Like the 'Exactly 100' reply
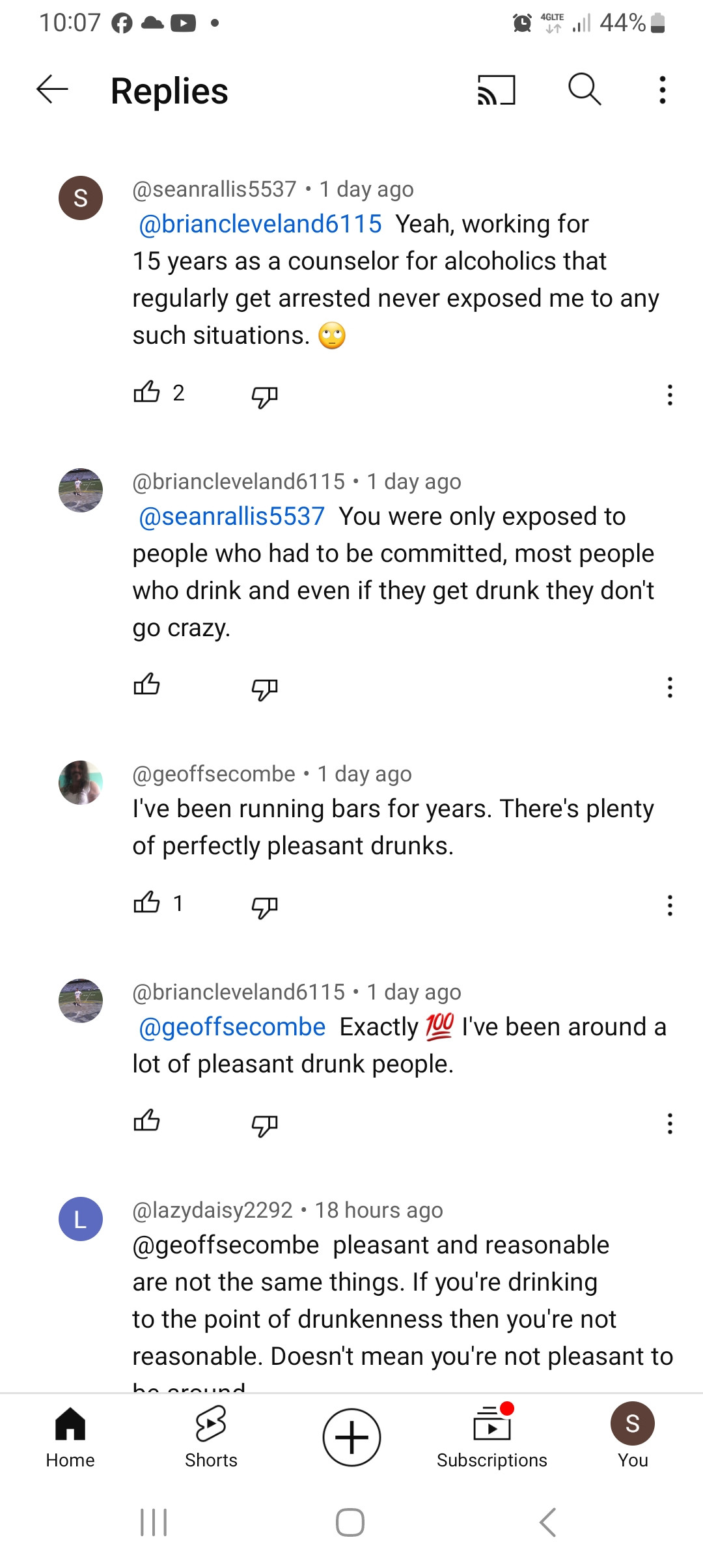 coord(146,1121)
